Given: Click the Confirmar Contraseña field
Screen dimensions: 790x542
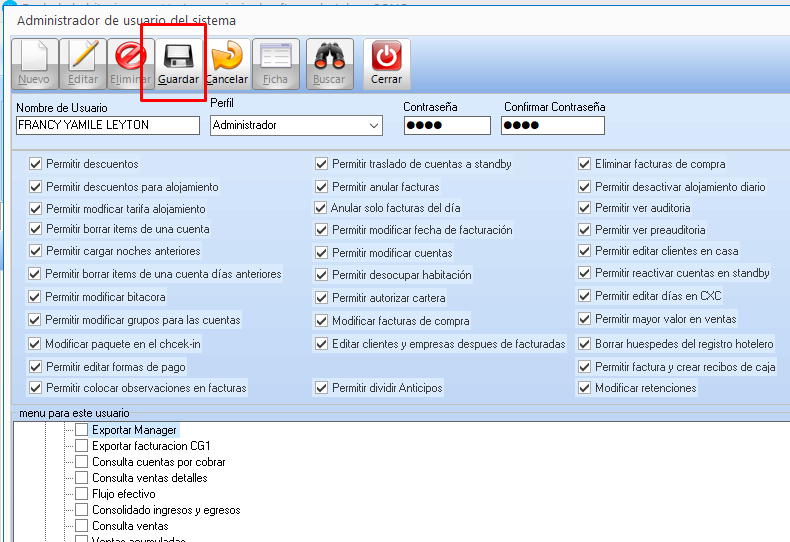Looking at the screenshot, I should (x=552, y=126).
